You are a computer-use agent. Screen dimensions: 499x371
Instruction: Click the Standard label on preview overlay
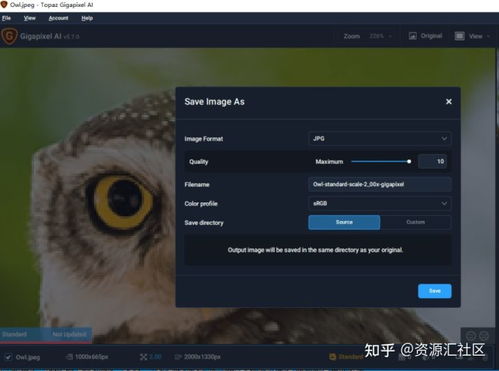tap(14, 334)
